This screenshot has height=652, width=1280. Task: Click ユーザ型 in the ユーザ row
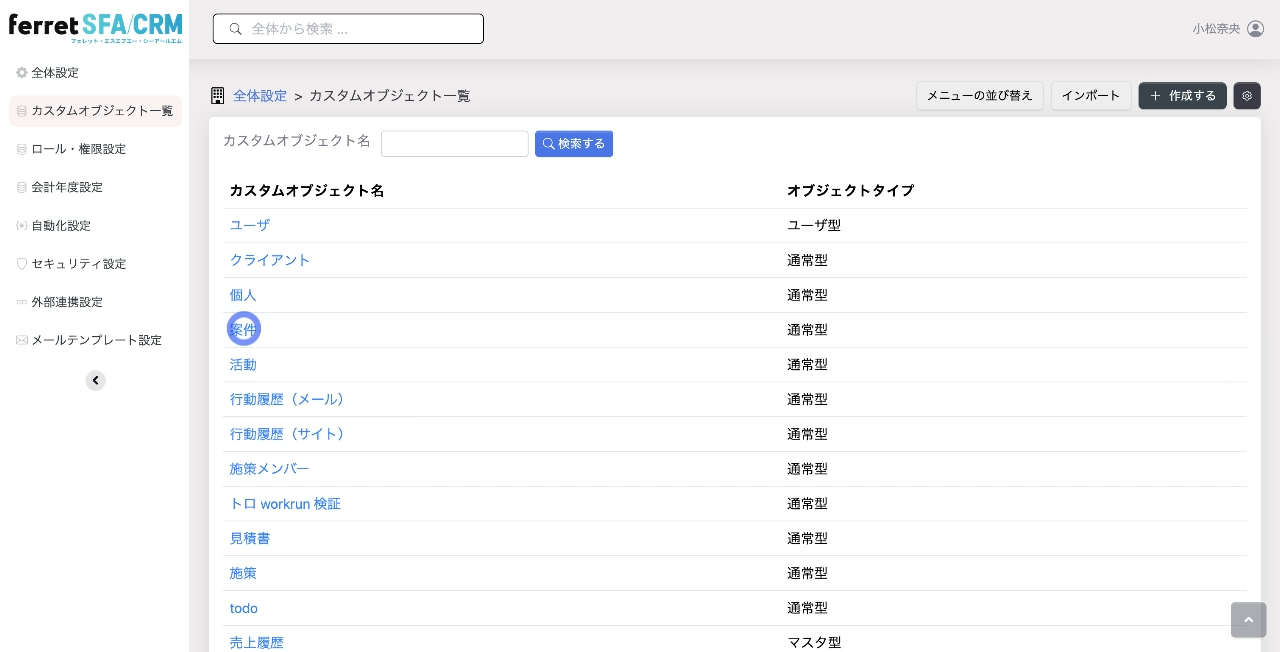[814, 226]
